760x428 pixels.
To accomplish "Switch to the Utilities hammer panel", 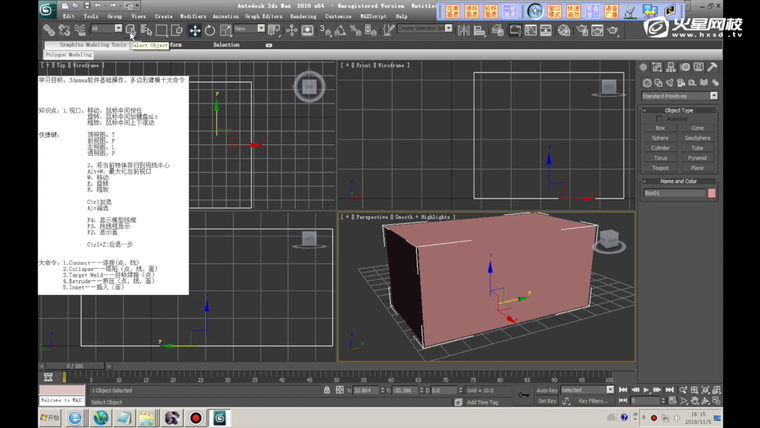I will click(712, 67).
